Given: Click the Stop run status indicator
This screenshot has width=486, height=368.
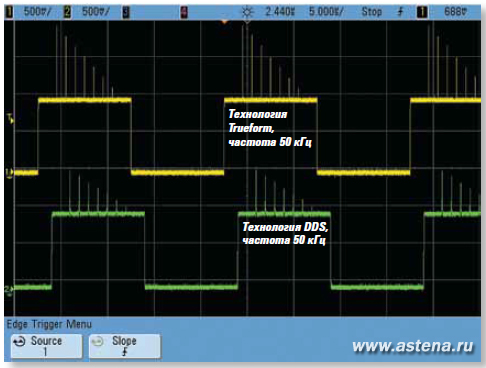Looking at the screenshot, I should 372,12.
